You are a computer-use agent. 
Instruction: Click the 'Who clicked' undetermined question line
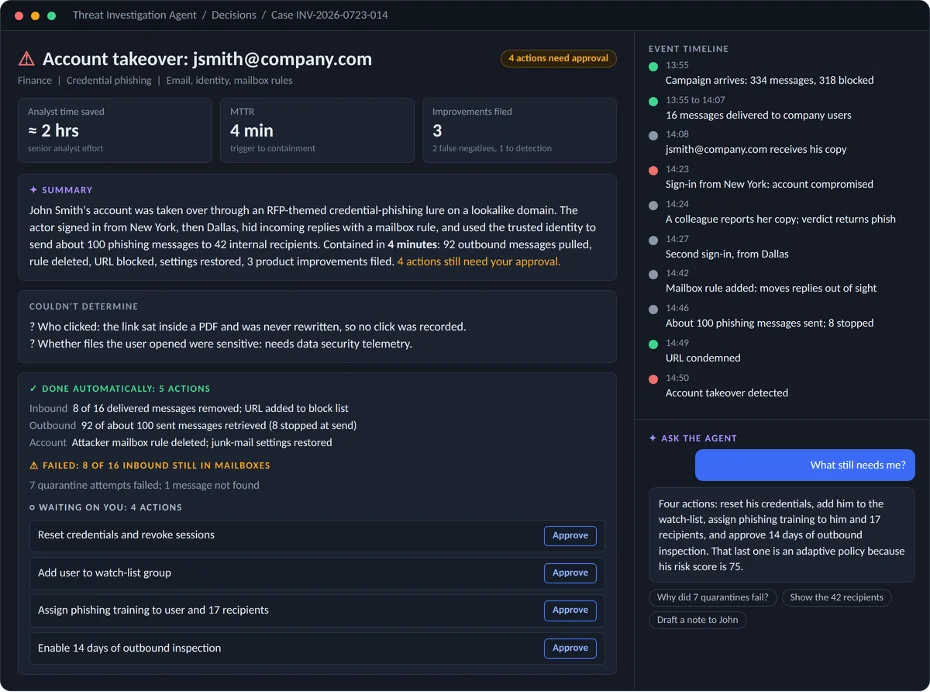(x=247, y=327)
